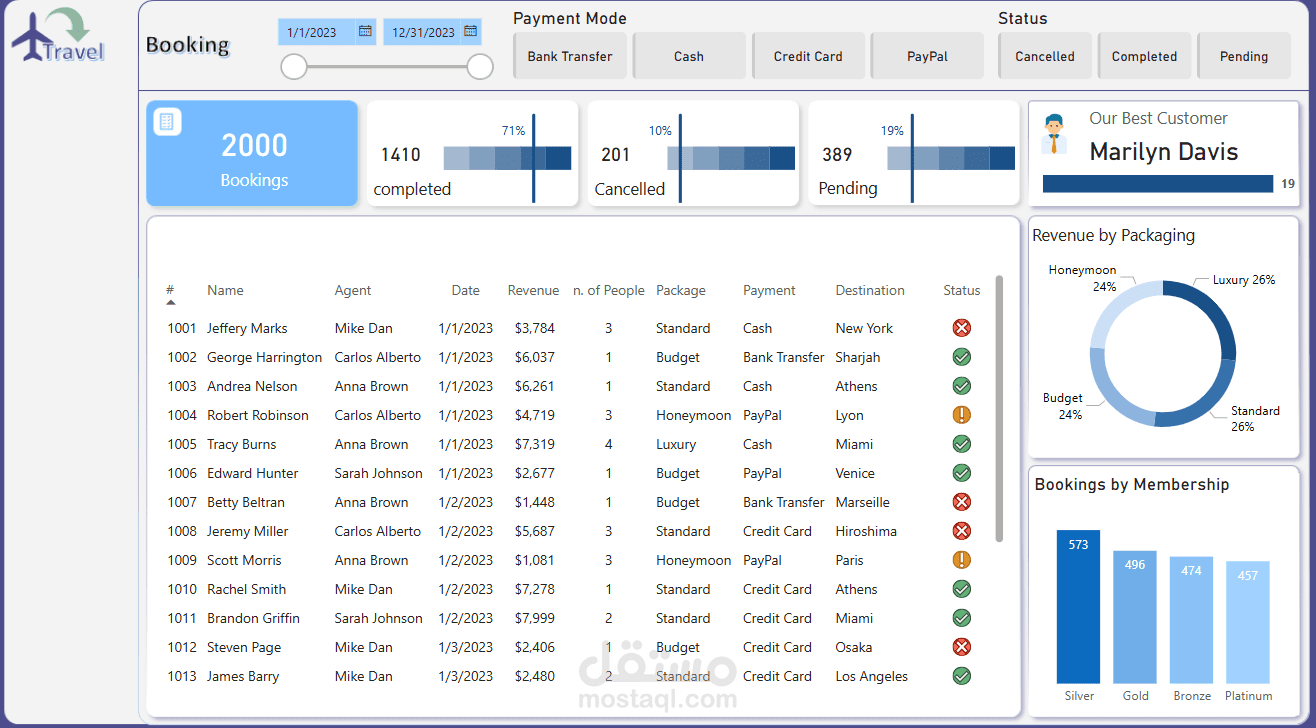Click the 201 Cancelled KPI card
1316x728 pixels.
(x=693, y=153)
